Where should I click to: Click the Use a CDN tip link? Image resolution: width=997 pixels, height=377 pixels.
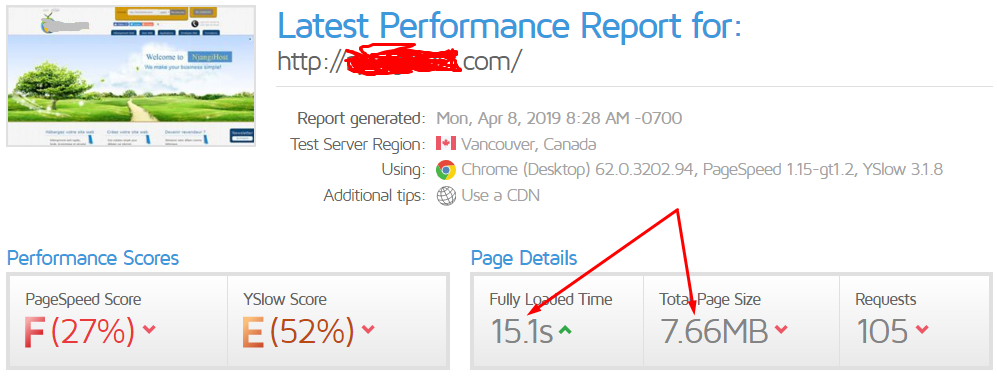click(x=500, y=195)
